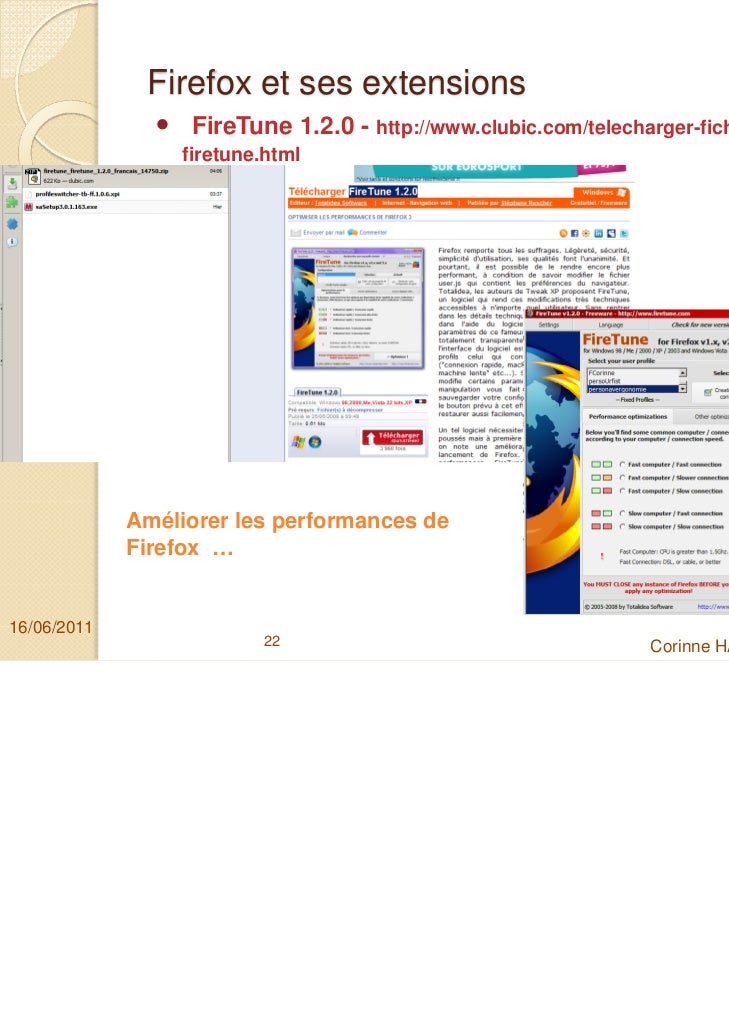Open the downloads icon in sidebar

coord(12,183)
